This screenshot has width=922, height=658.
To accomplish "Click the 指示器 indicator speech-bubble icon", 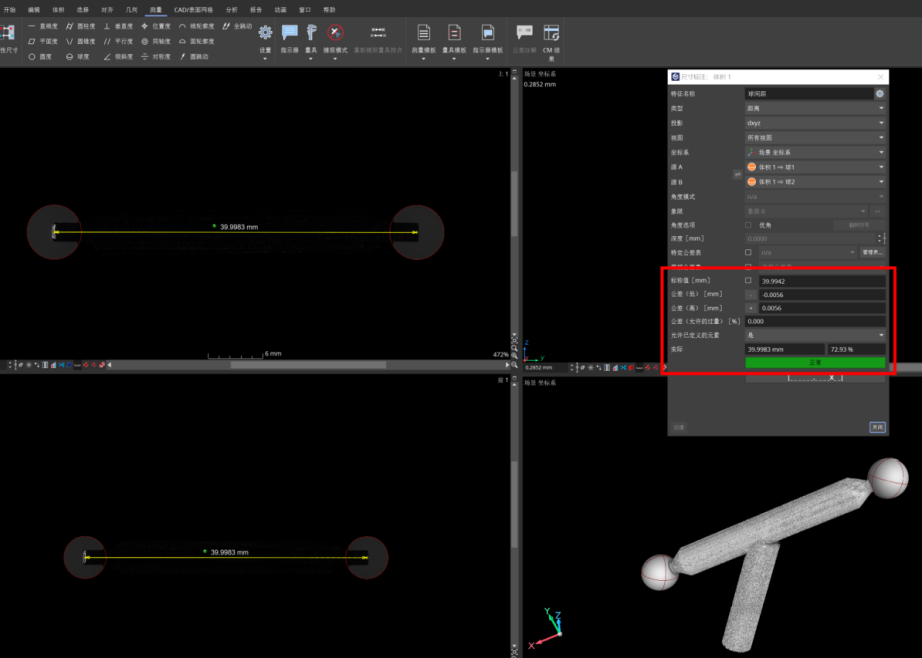I will (x=289, y=32).
